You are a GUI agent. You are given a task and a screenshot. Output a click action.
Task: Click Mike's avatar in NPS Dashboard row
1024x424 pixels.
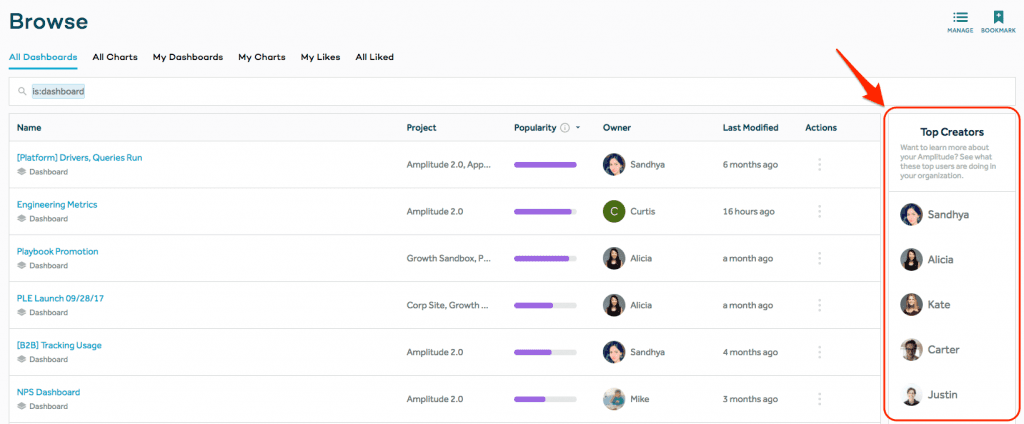pyautogui.click(x=614, y=399)
